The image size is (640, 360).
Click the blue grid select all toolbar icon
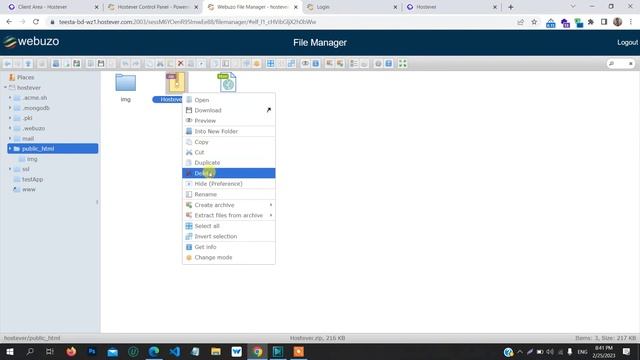(x=271, y=64)
